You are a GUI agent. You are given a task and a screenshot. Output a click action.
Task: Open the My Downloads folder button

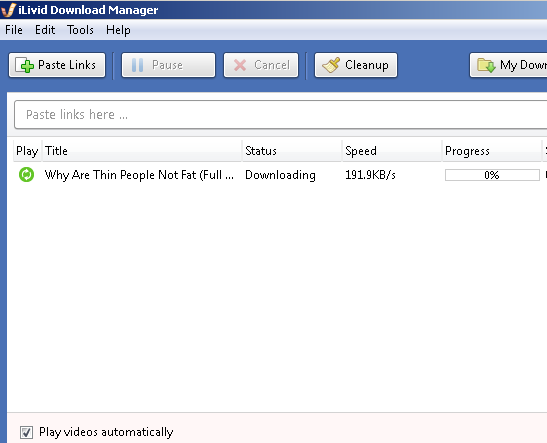point(509,65)
